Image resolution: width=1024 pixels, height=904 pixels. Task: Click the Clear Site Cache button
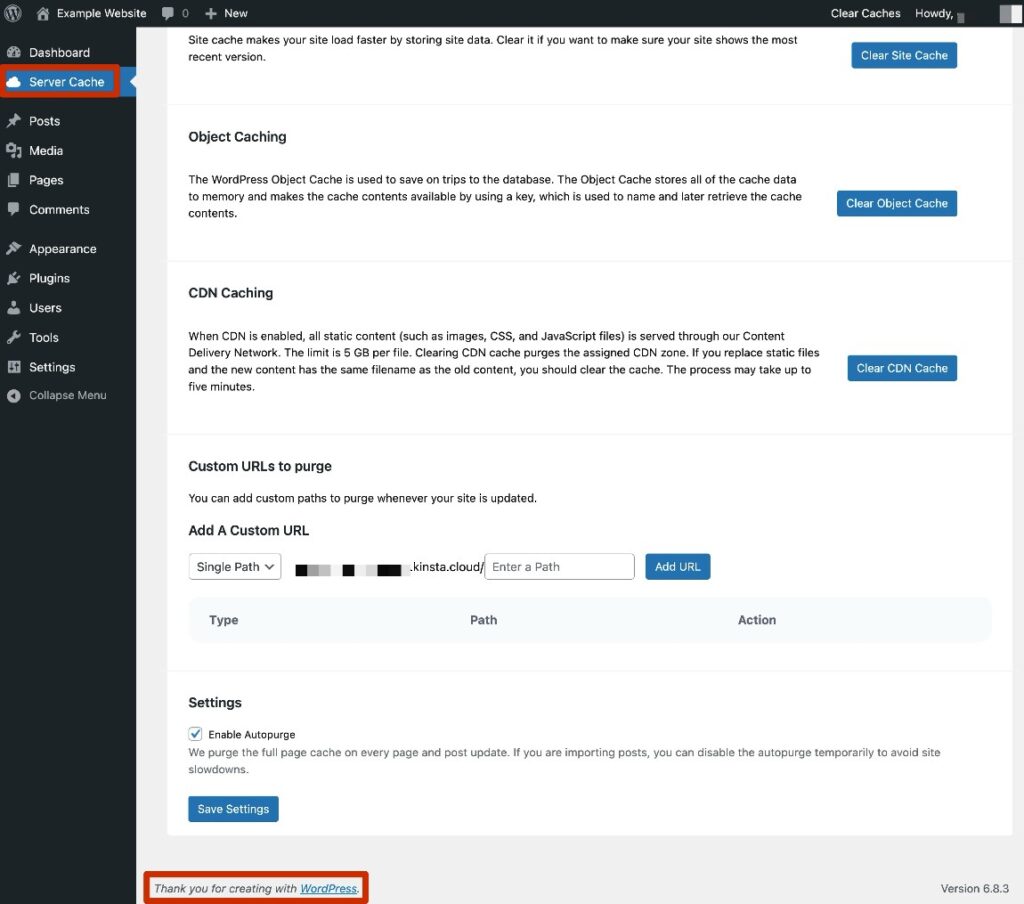[x=903, y=55]
